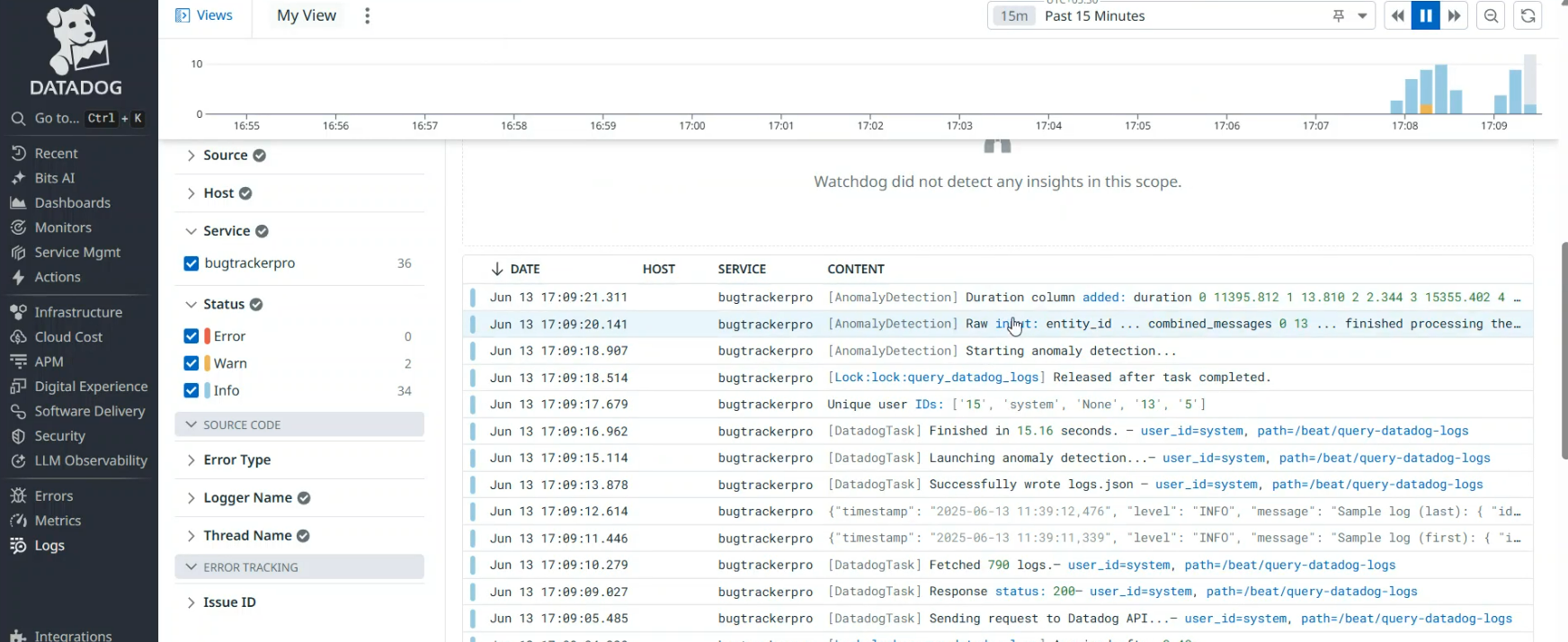Open log 'Response status: 200' row
The width and height of the screenshot is (1568, 642).
[x=998, y=592]
